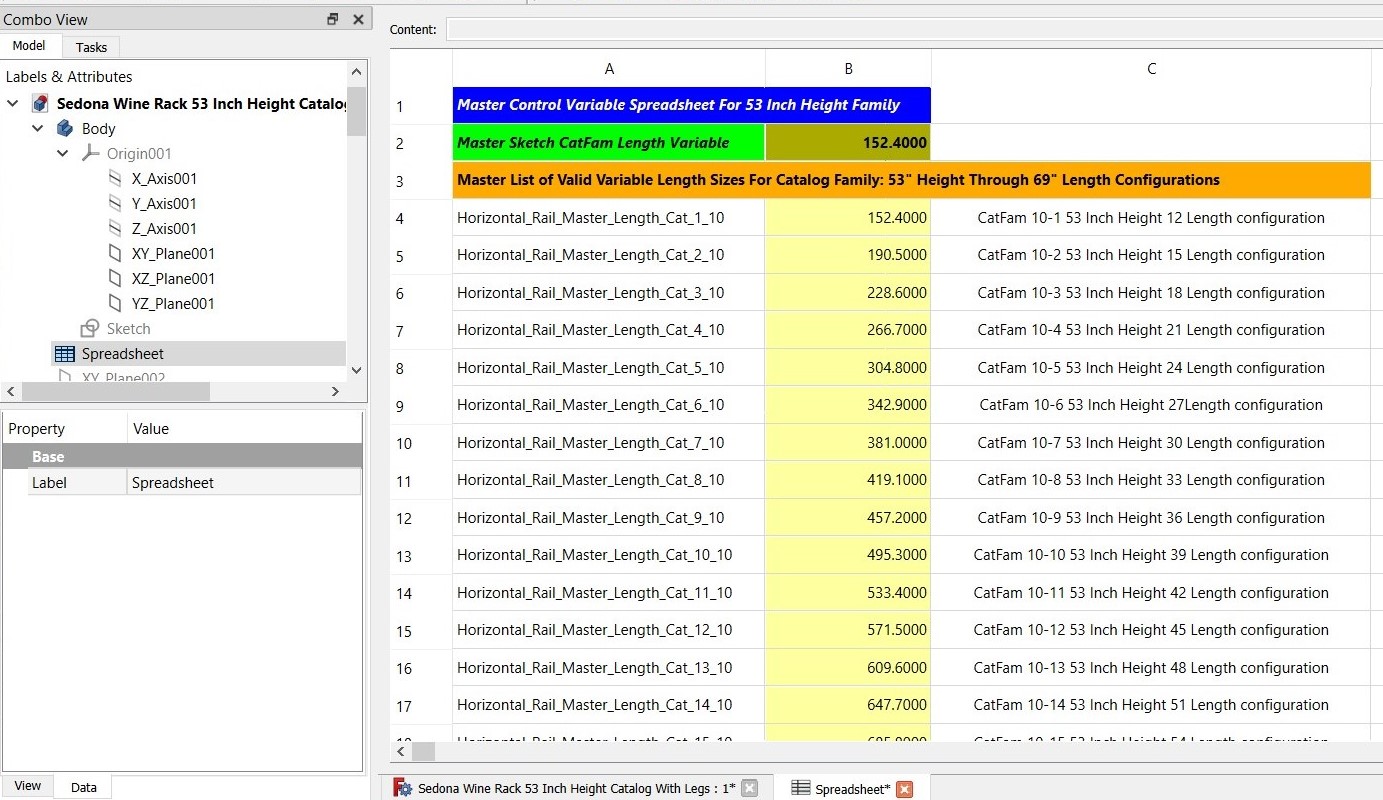Switch to the Spreadsheet* tab
Image resolution: width=1383 pixels, height=800 pixels.
tap(852, 789)
